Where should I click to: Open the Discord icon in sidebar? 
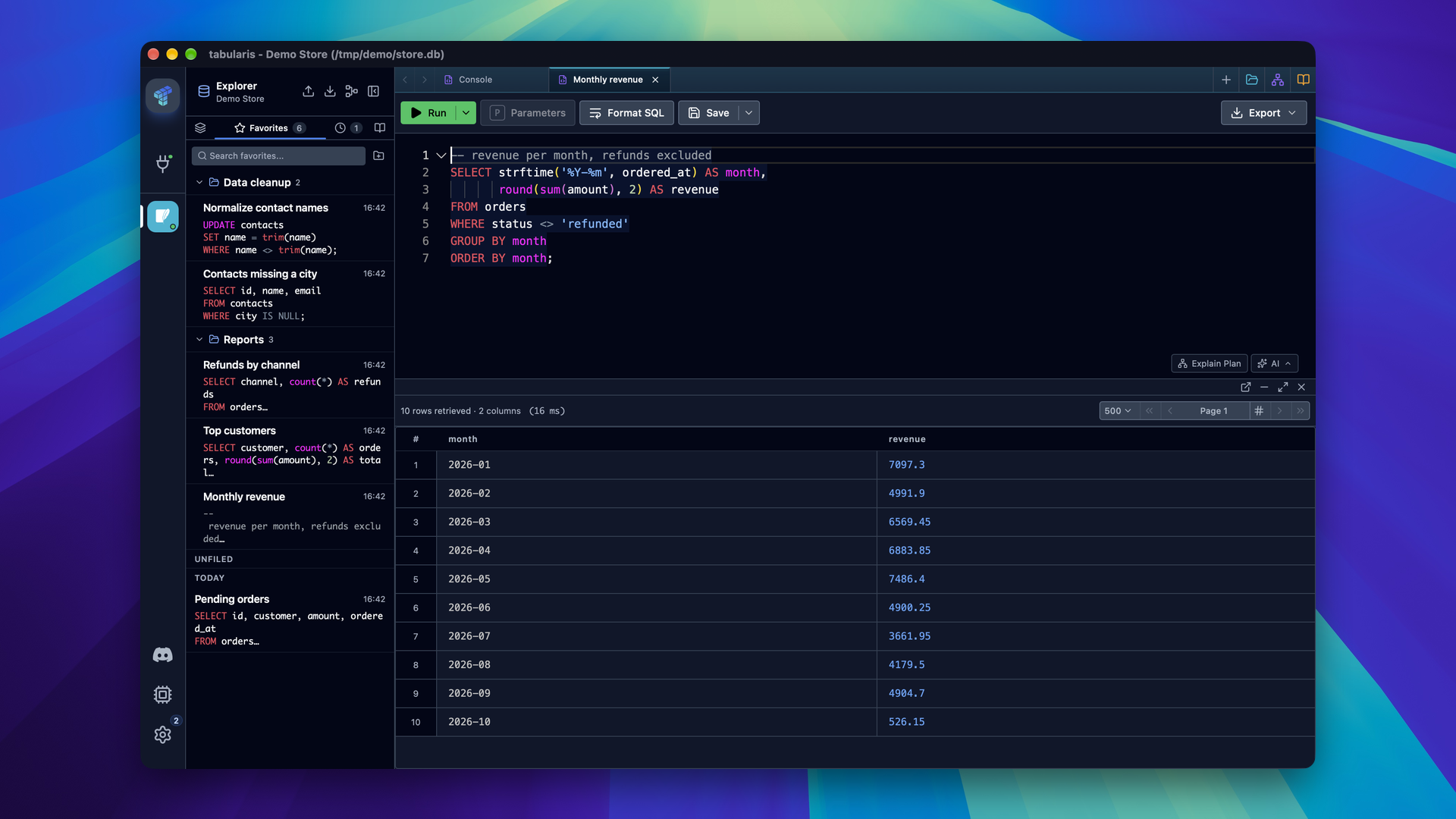(162, 654)
